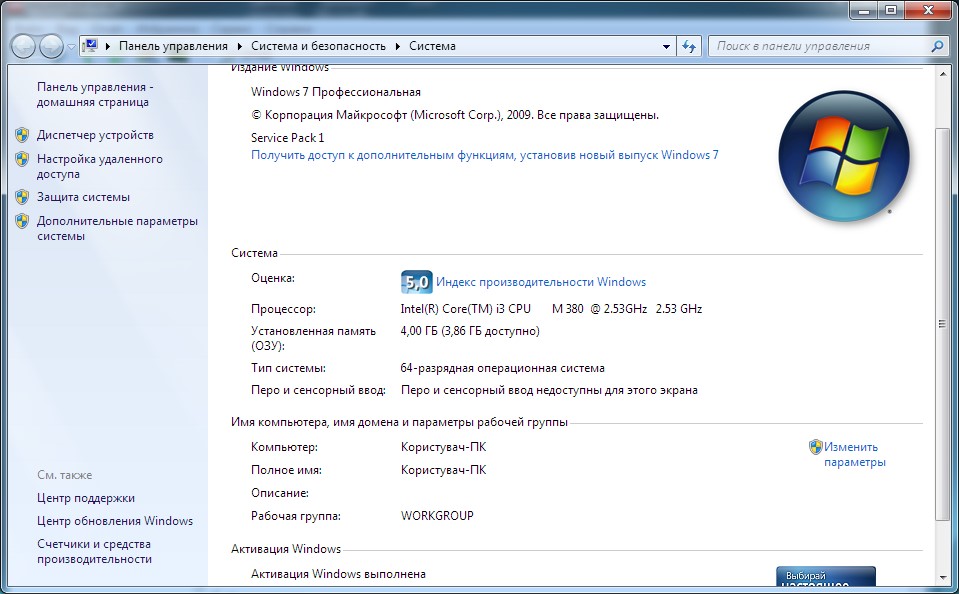Image resolution: width=959 pixels, height=594 pixels.
Task: Expand breadcrumb arrow after Система и безопасность
Action: [397, 46]
